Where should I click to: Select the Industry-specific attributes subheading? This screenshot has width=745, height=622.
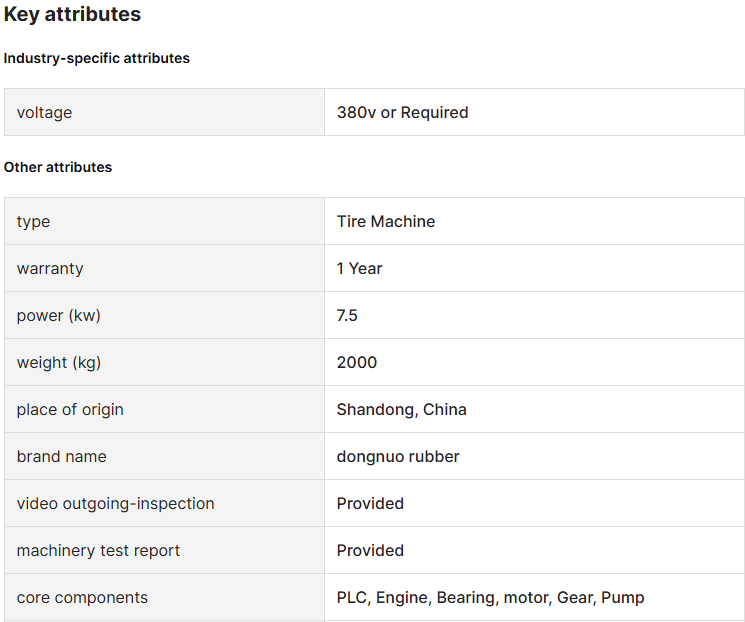pos(96,58)
